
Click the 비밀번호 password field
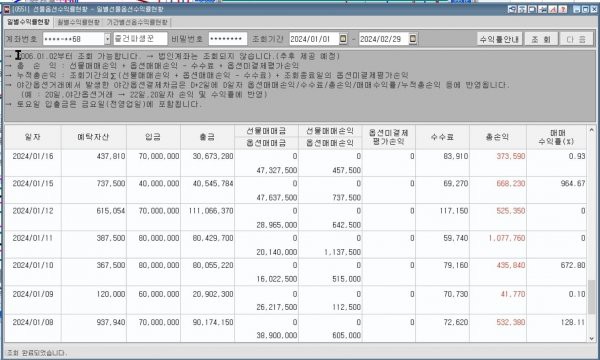tap(228, 39)
